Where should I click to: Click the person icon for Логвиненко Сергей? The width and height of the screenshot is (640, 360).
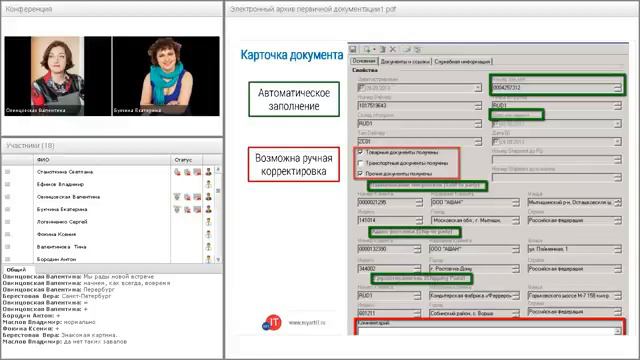coord(209,222)
